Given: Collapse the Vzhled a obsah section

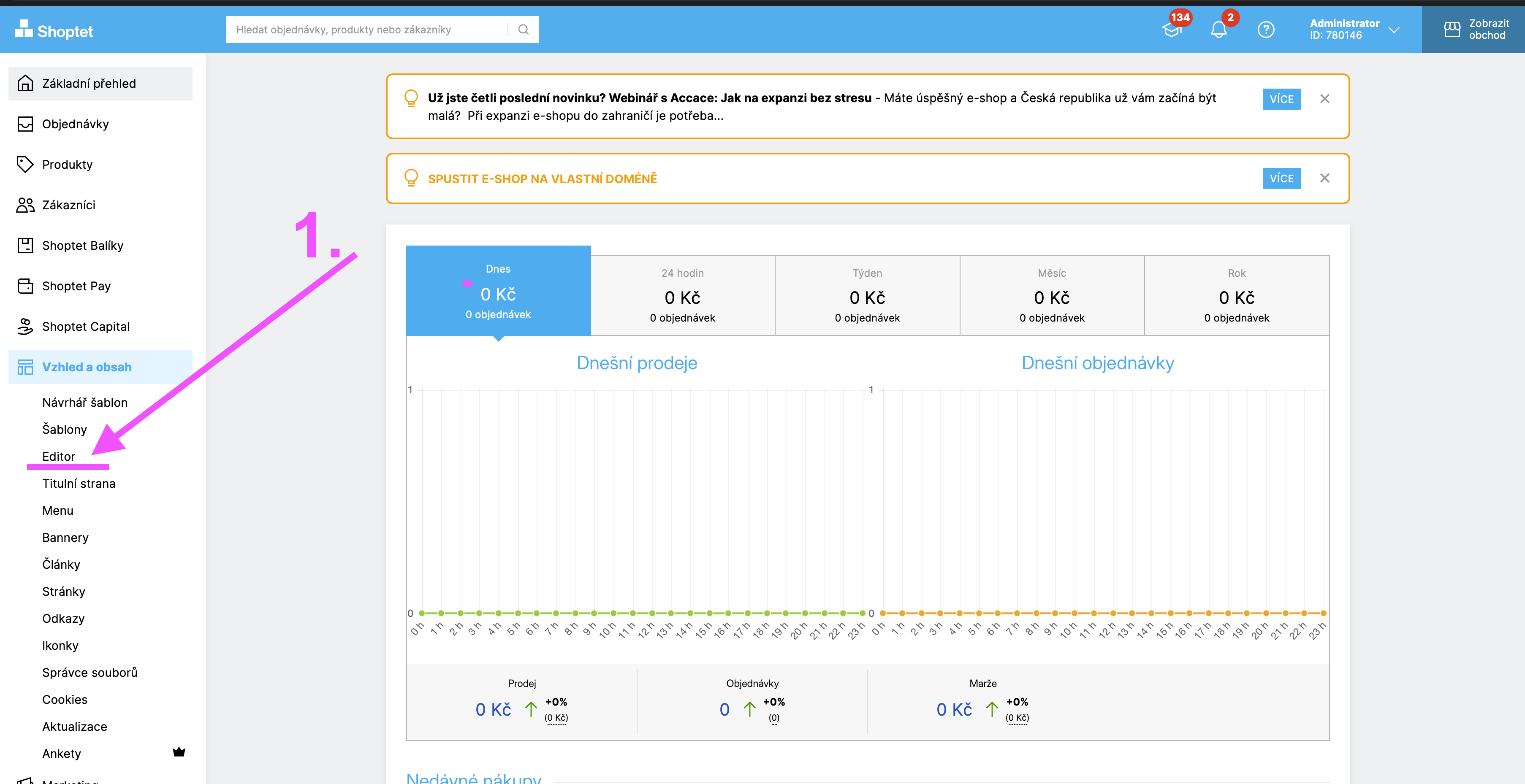Looking at the screenshot, I should 87,367.
